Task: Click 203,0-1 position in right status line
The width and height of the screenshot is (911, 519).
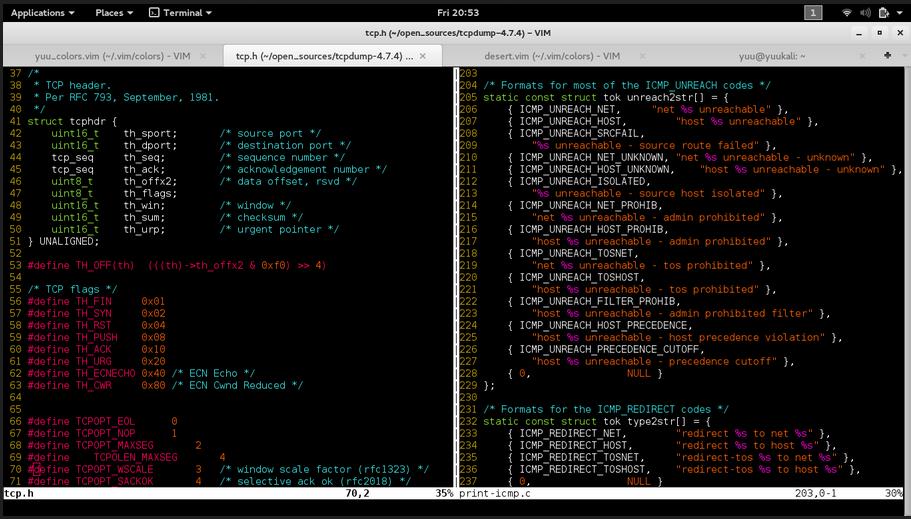Action: 818,493
